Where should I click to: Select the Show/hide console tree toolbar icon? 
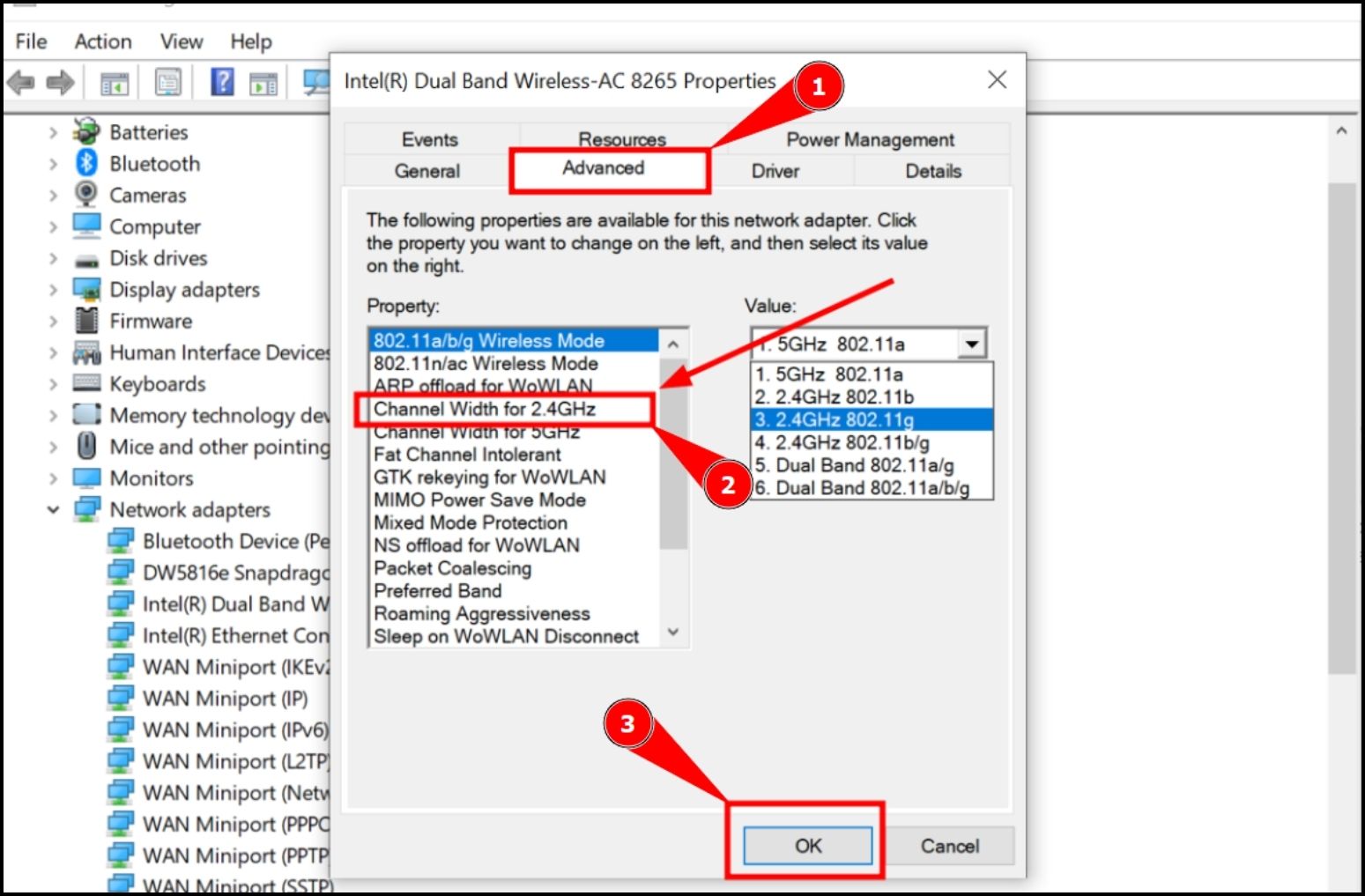coord(112,82)
